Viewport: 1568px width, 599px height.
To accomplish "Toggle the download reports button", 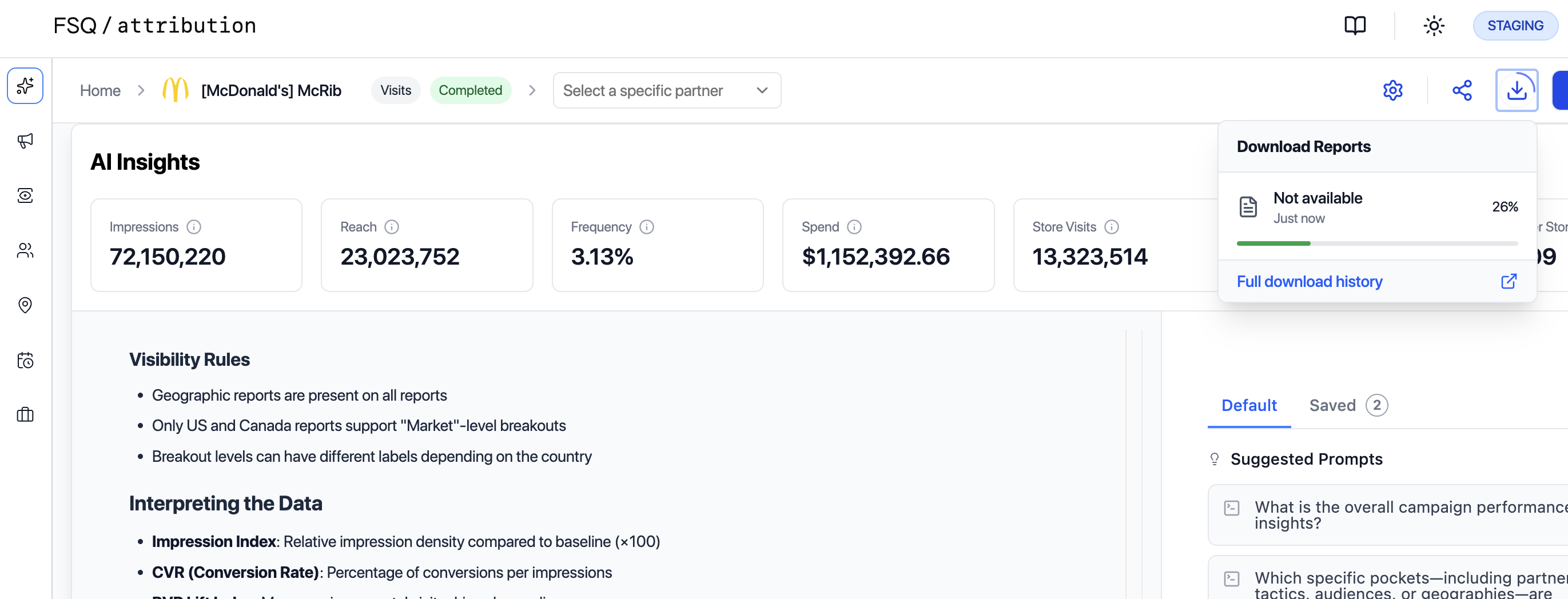I will [1515, 91].
